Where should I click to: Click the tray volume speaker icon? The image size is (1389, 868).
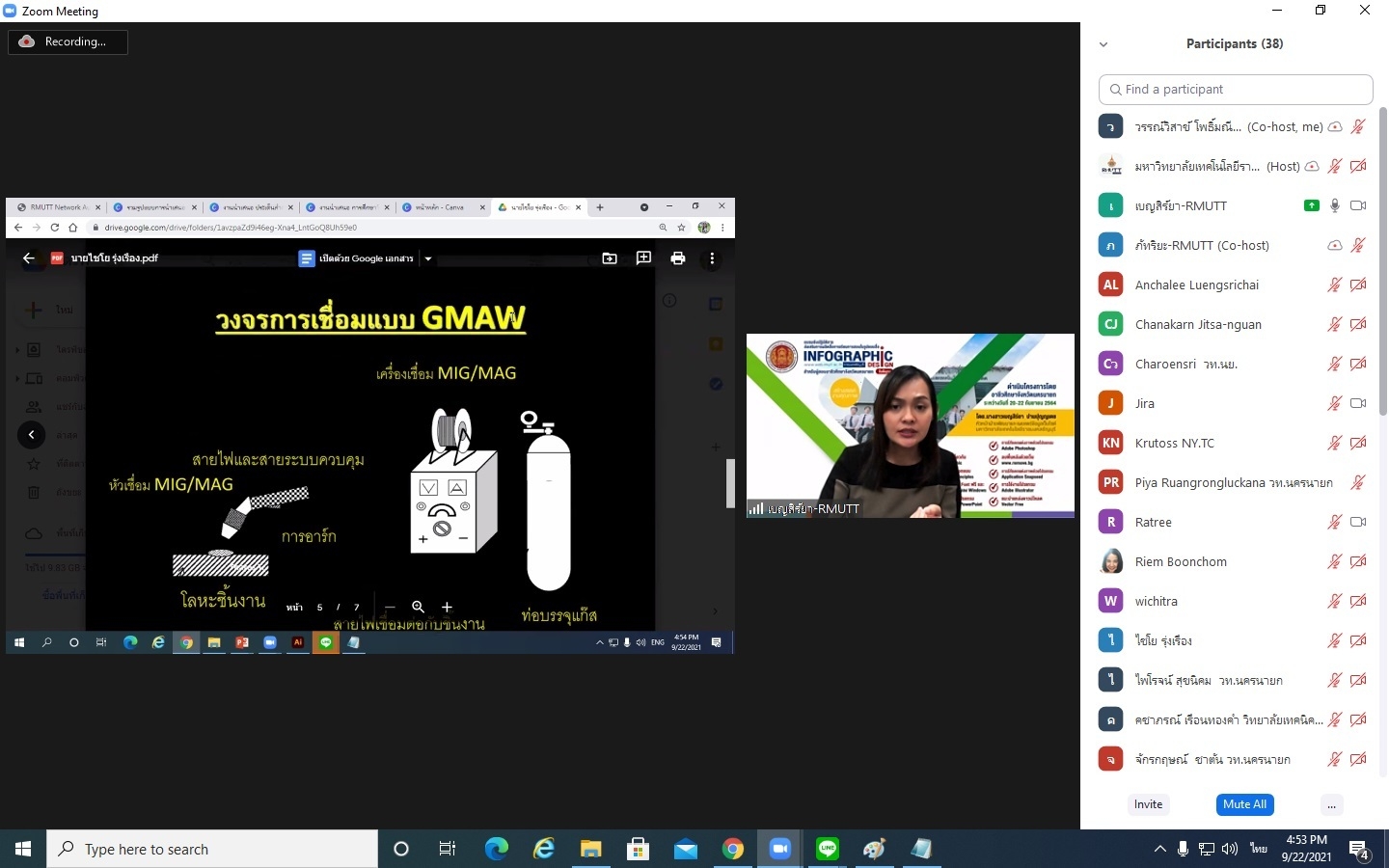[1229, 849]
